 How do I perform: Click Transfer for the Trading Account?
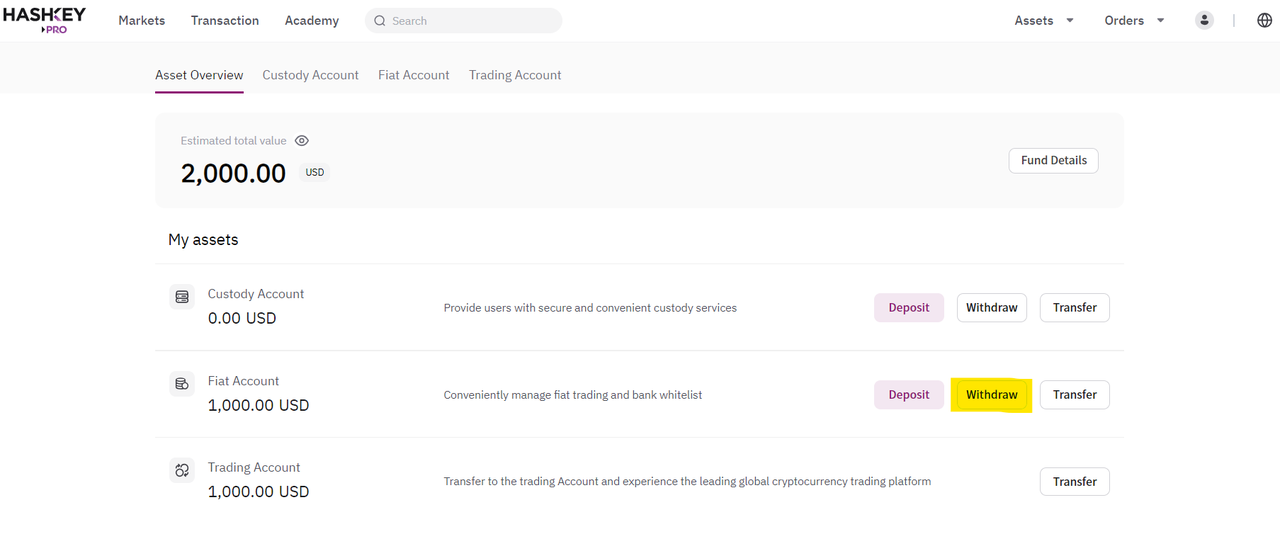coord(1075,482)
